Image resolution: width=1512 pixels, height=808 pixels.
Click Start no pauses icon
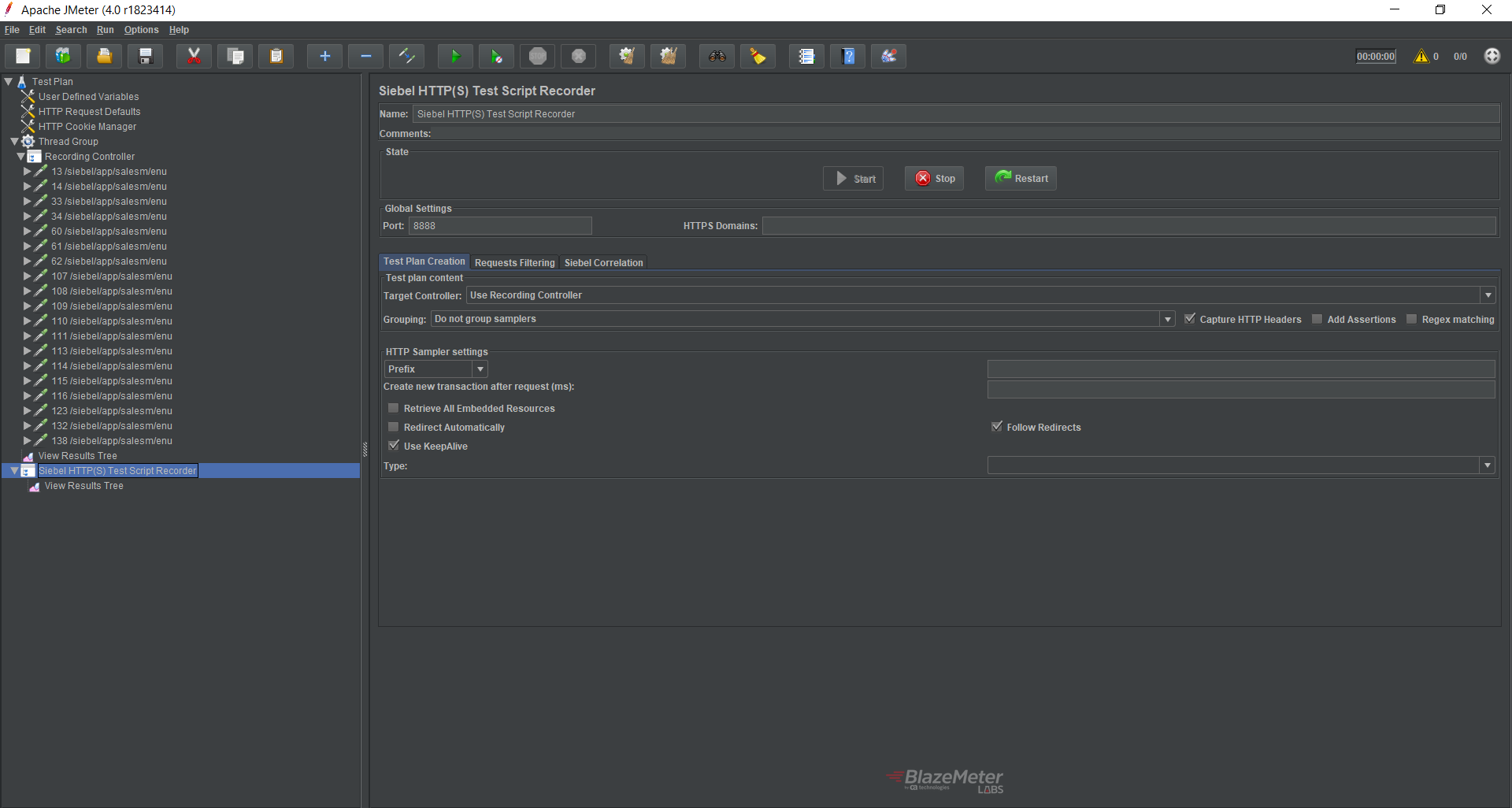pos(496,56)
